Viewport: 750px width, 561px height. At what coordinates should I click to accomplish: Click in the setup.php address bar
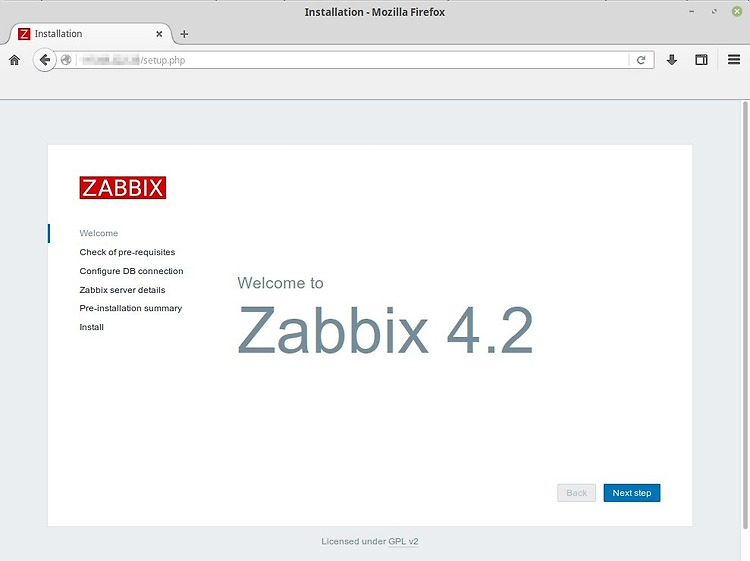tap(353, 60)
